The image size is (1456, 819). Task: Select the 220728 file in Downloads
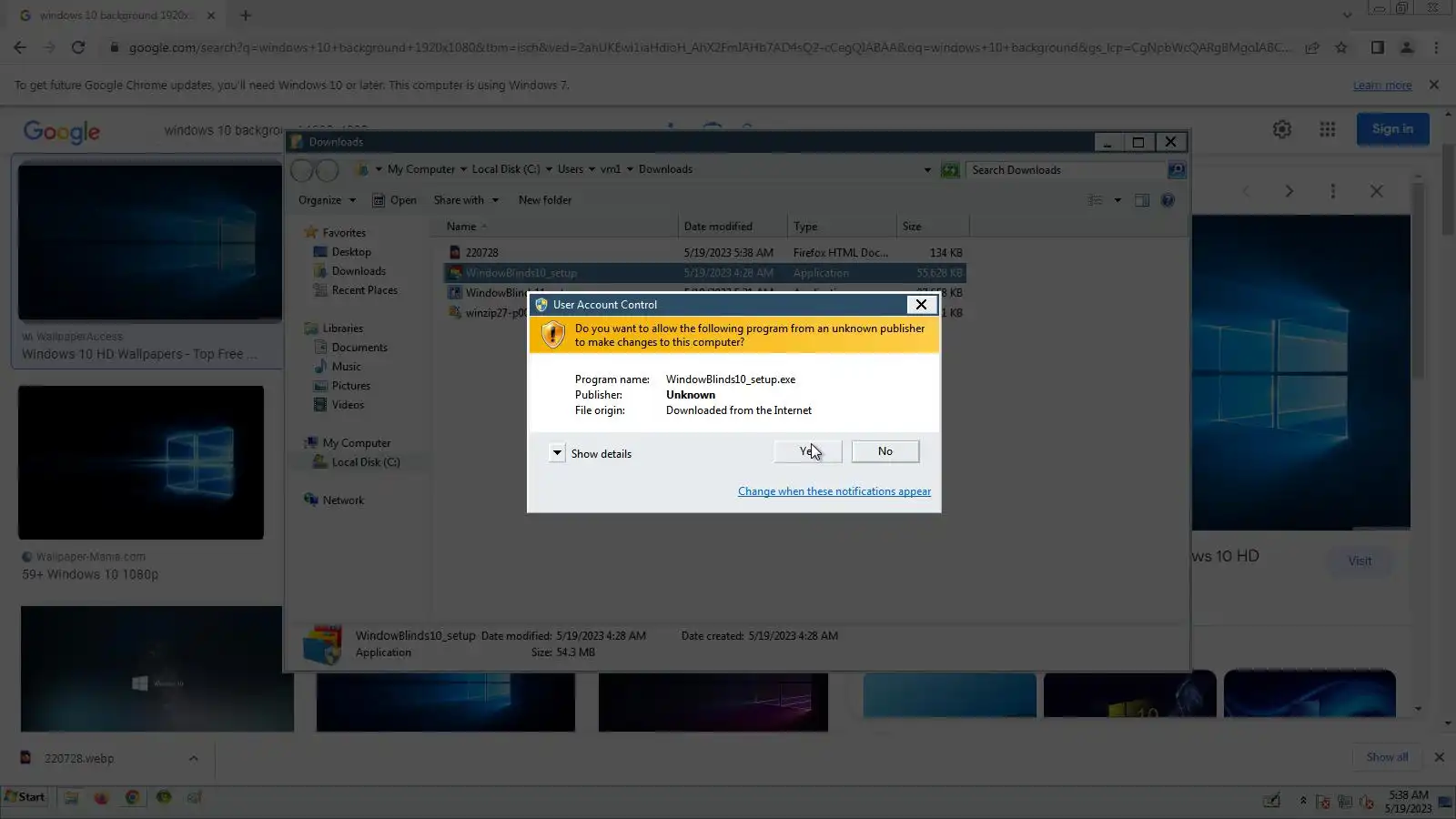point(705,253)
